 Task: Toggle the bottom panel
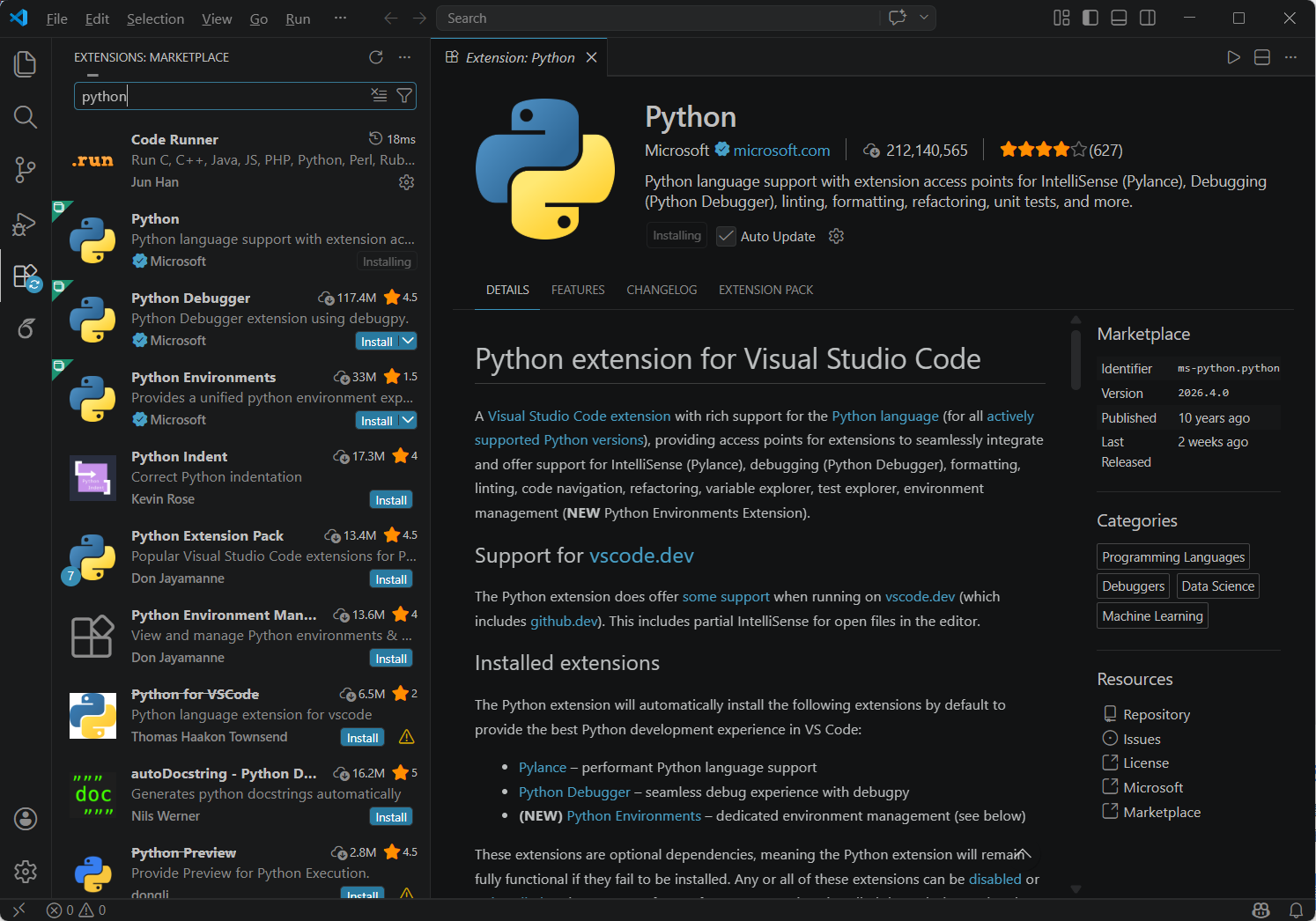tap(1119, 18)
